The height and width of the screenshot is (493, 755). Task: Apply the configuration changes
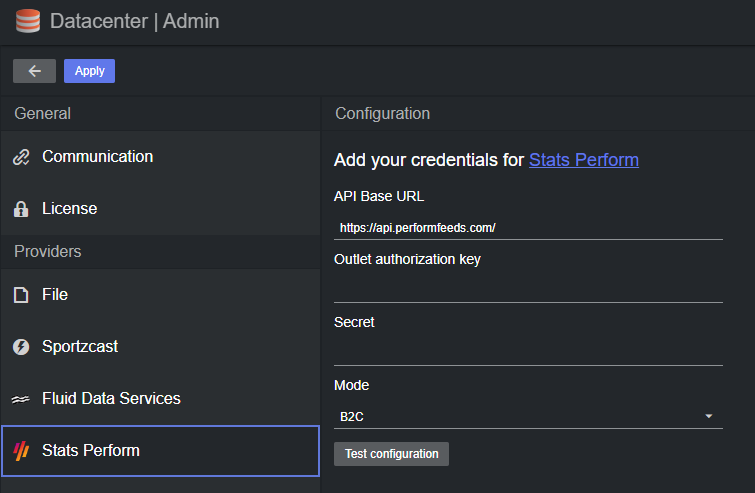90,71
